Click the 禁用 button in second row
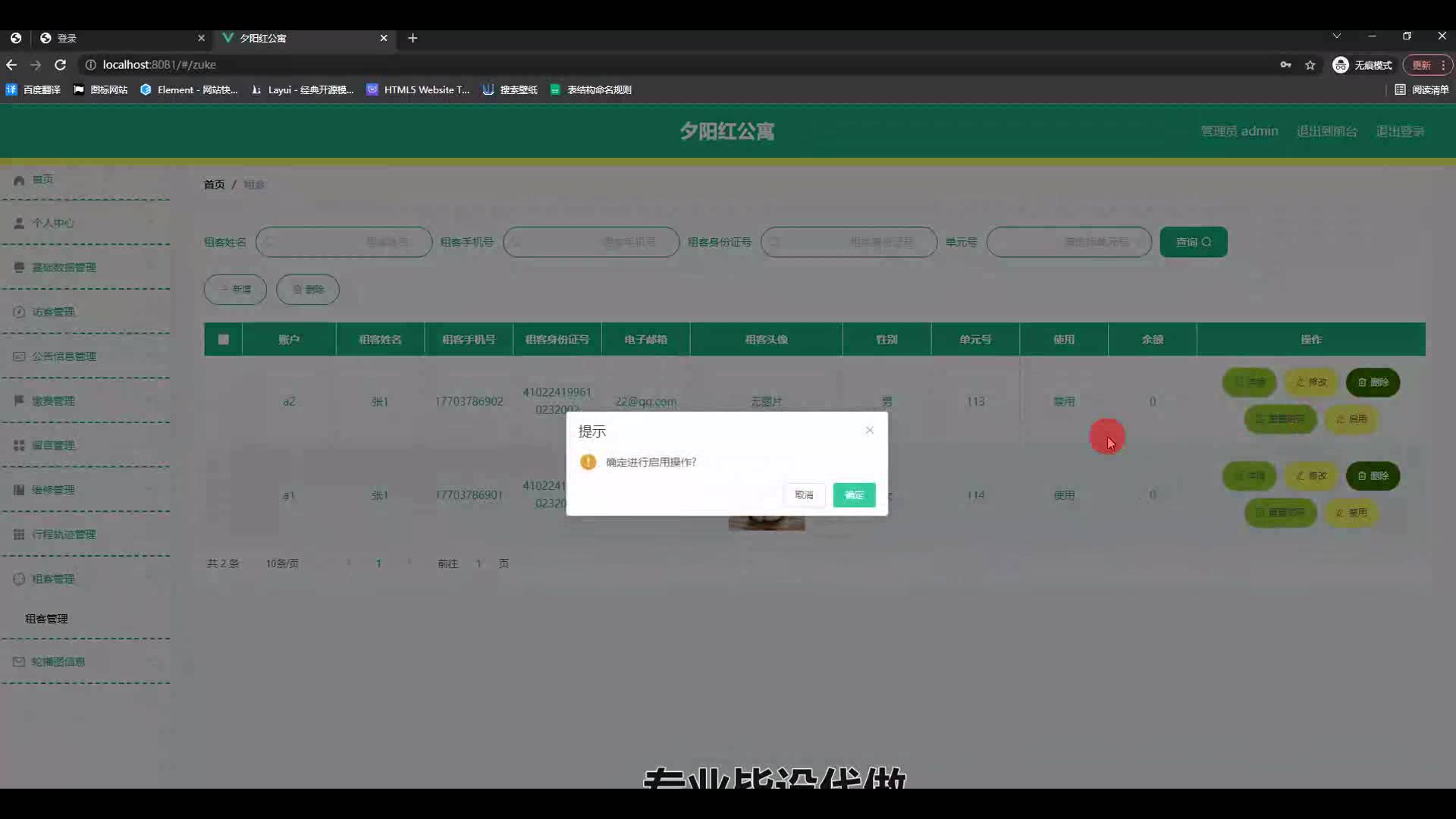The height and width of the screenshot is (819, 1456). click(1351, 513)
